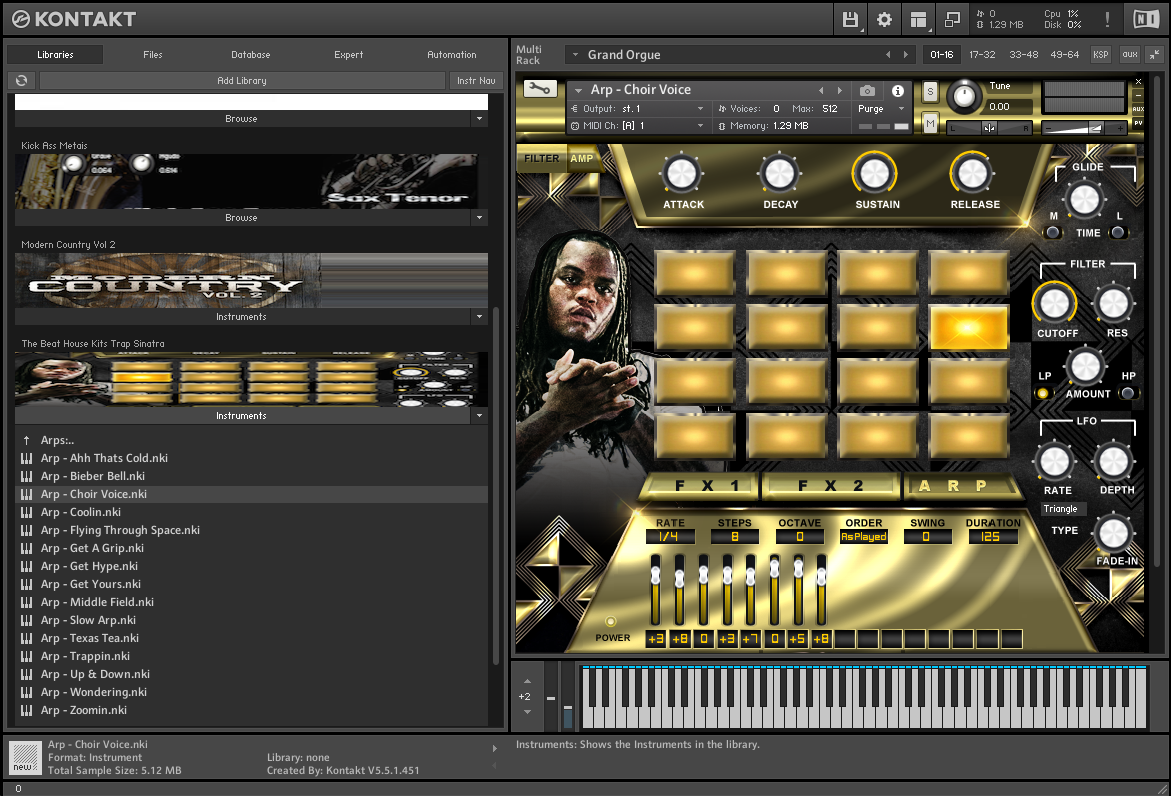
Task: Open the Arp - Choir Voice instrument name dropdown
Action: tap(578, 90)
